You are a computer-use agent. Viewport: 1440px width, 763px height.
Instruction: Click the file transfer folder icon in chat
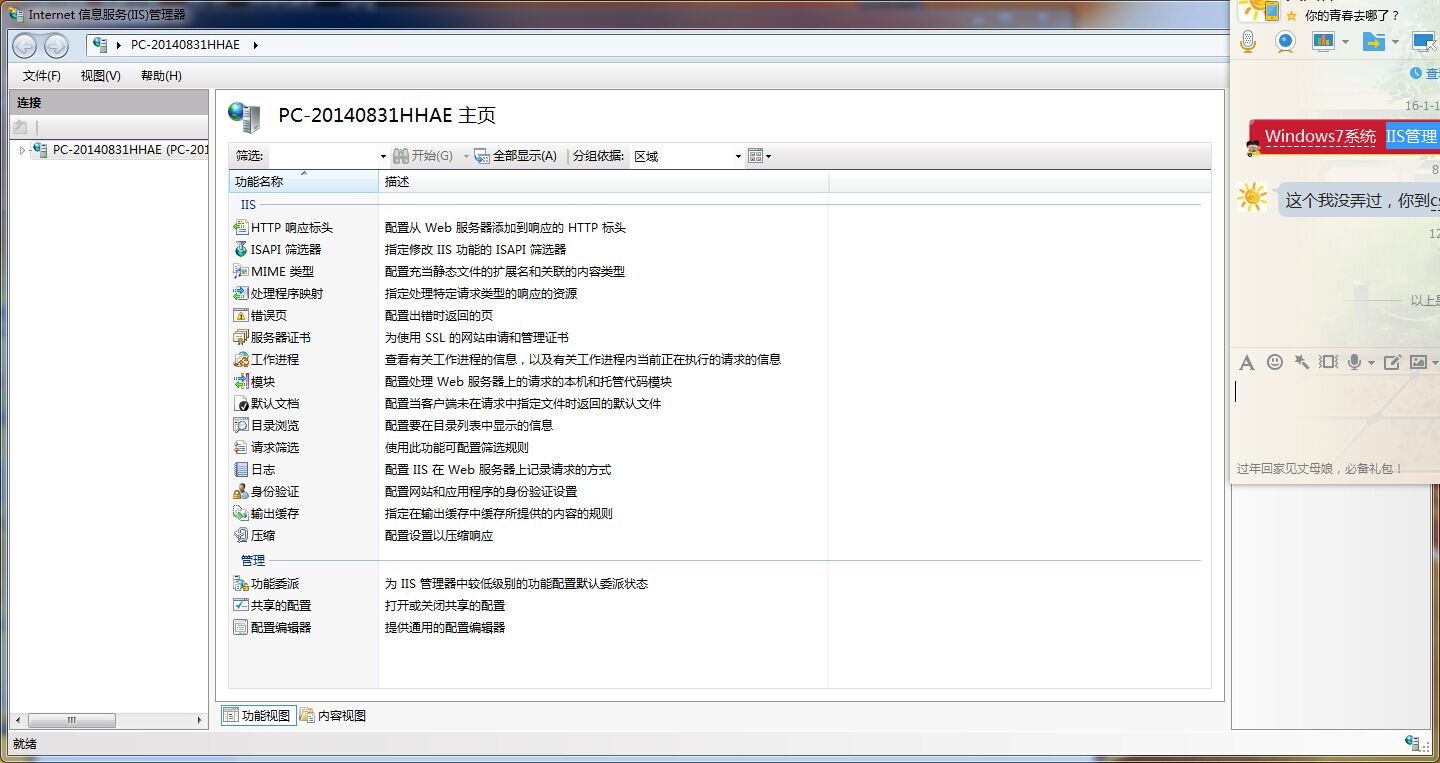(1374, 41)
